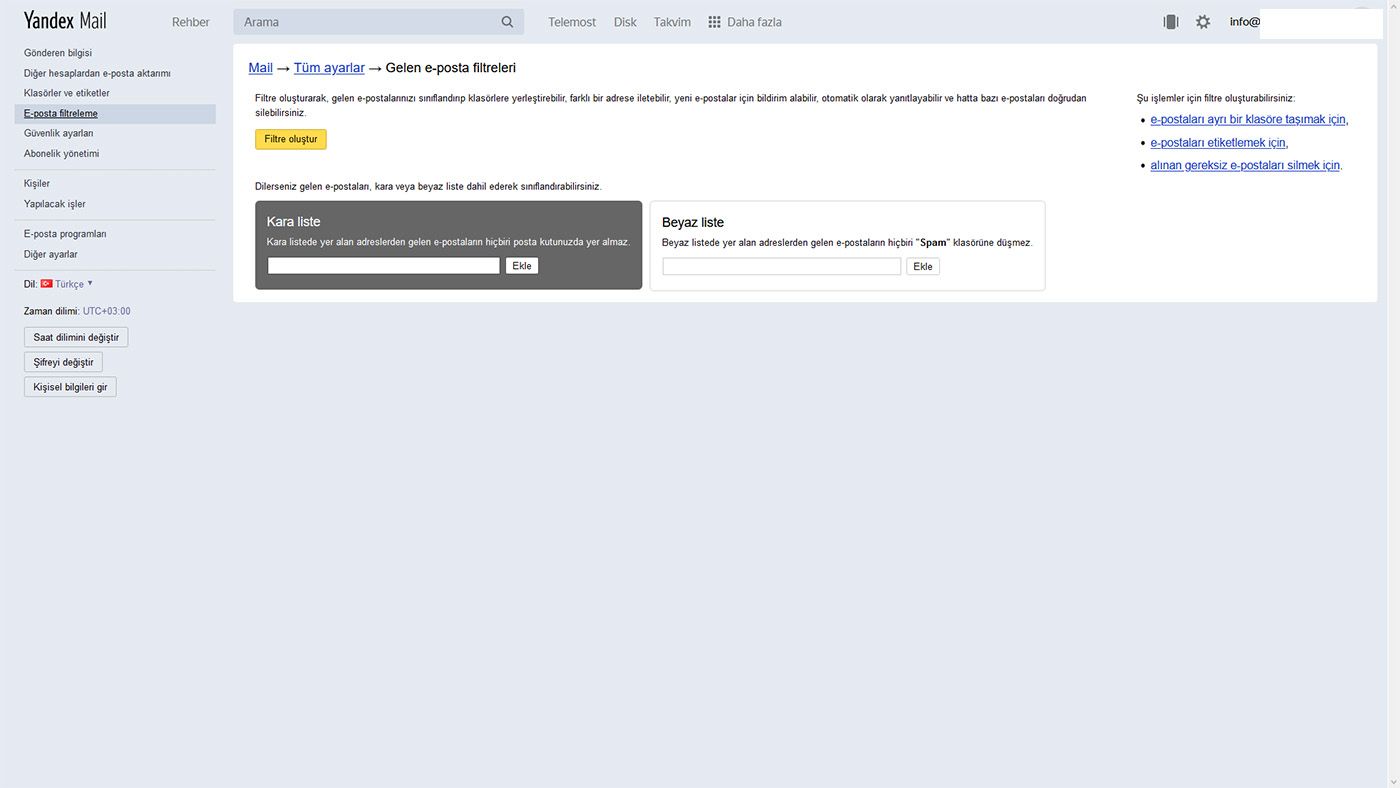Click the Kara liste address field
Image resolution: width=1400 pixels, height=788 pixels.
tap(384, 266)
